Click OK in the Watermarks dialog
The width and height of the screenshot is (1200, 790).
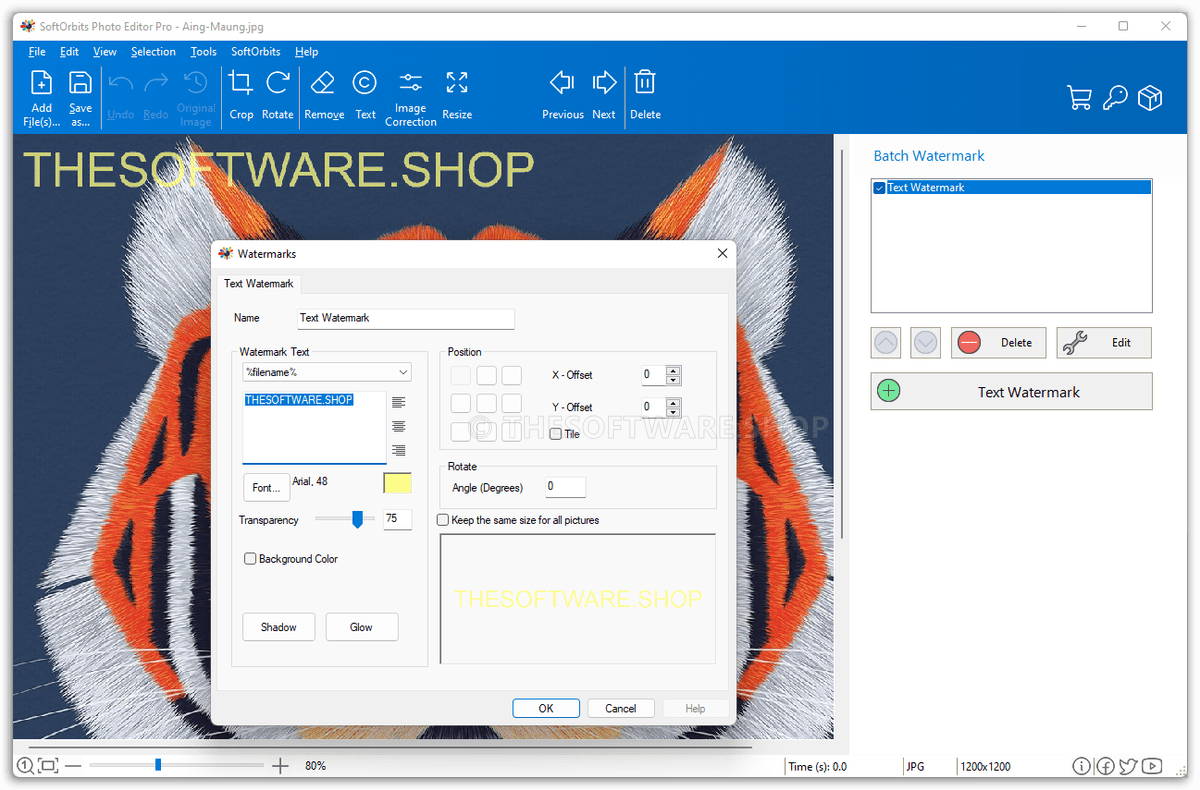click(546, 708)
